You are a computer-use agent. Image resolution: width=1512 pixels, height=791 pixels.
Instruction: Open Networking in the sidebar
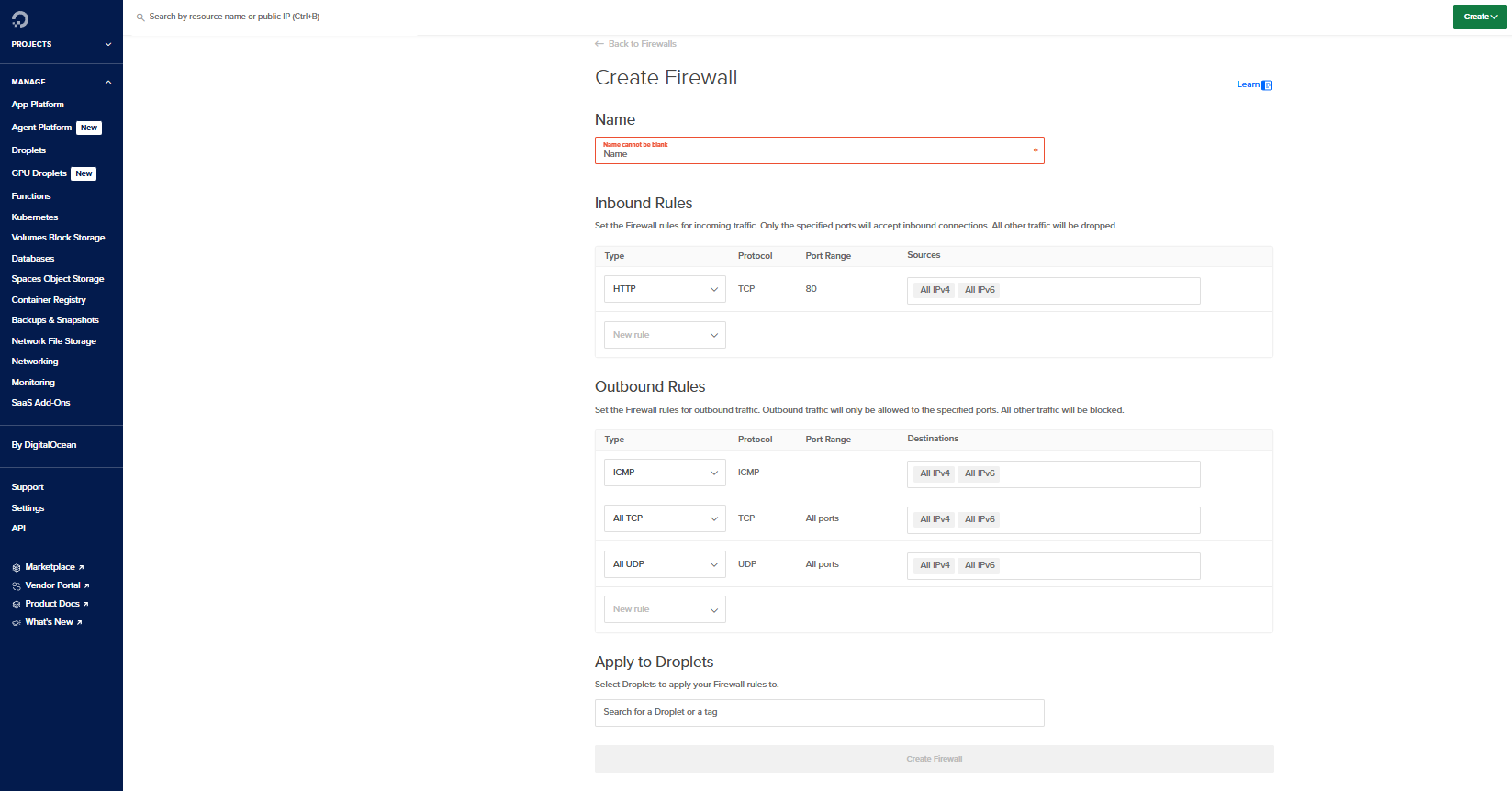click(x=35, y=362)
